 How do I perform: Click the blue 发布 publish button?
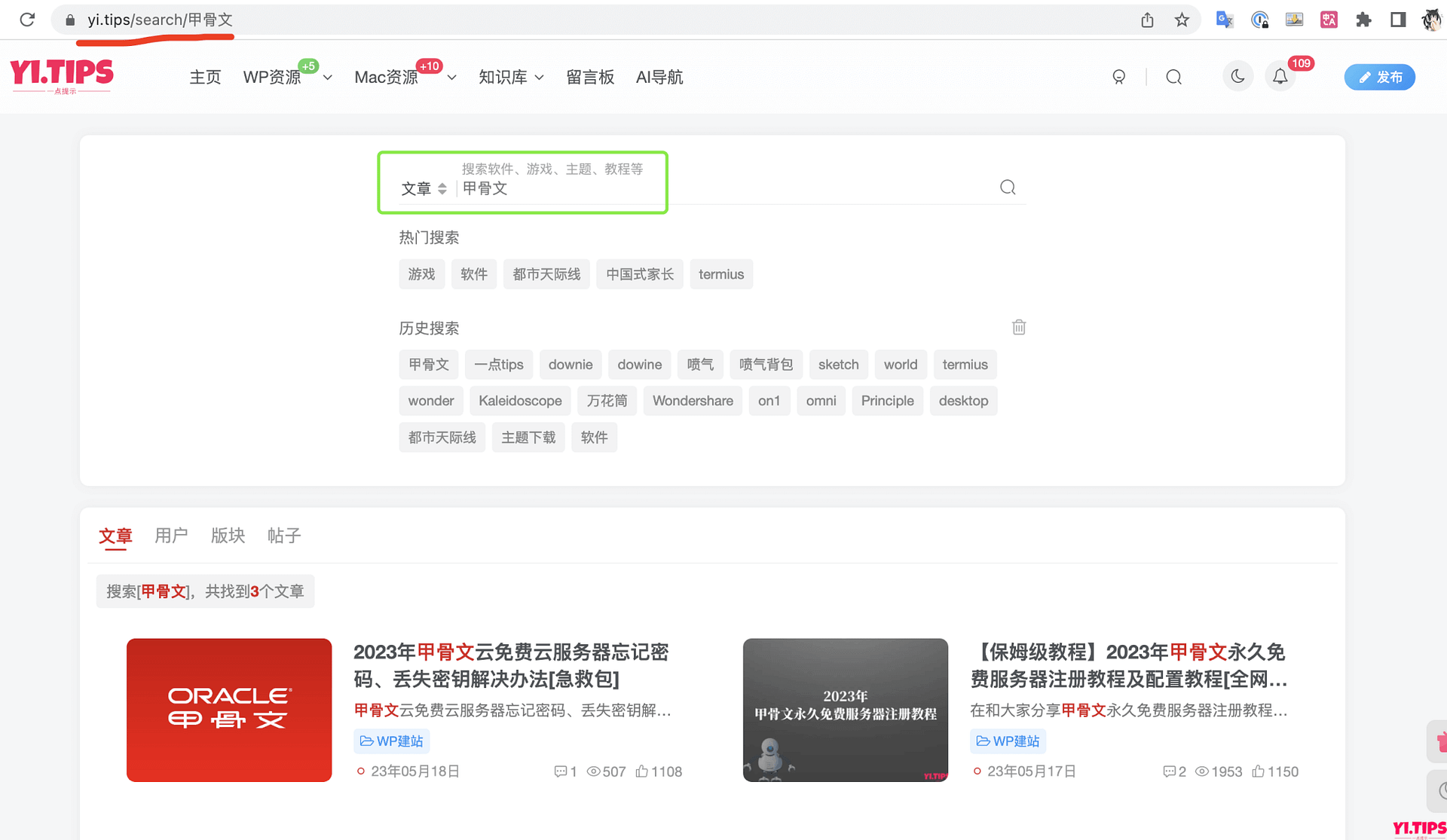[1379, 76]
